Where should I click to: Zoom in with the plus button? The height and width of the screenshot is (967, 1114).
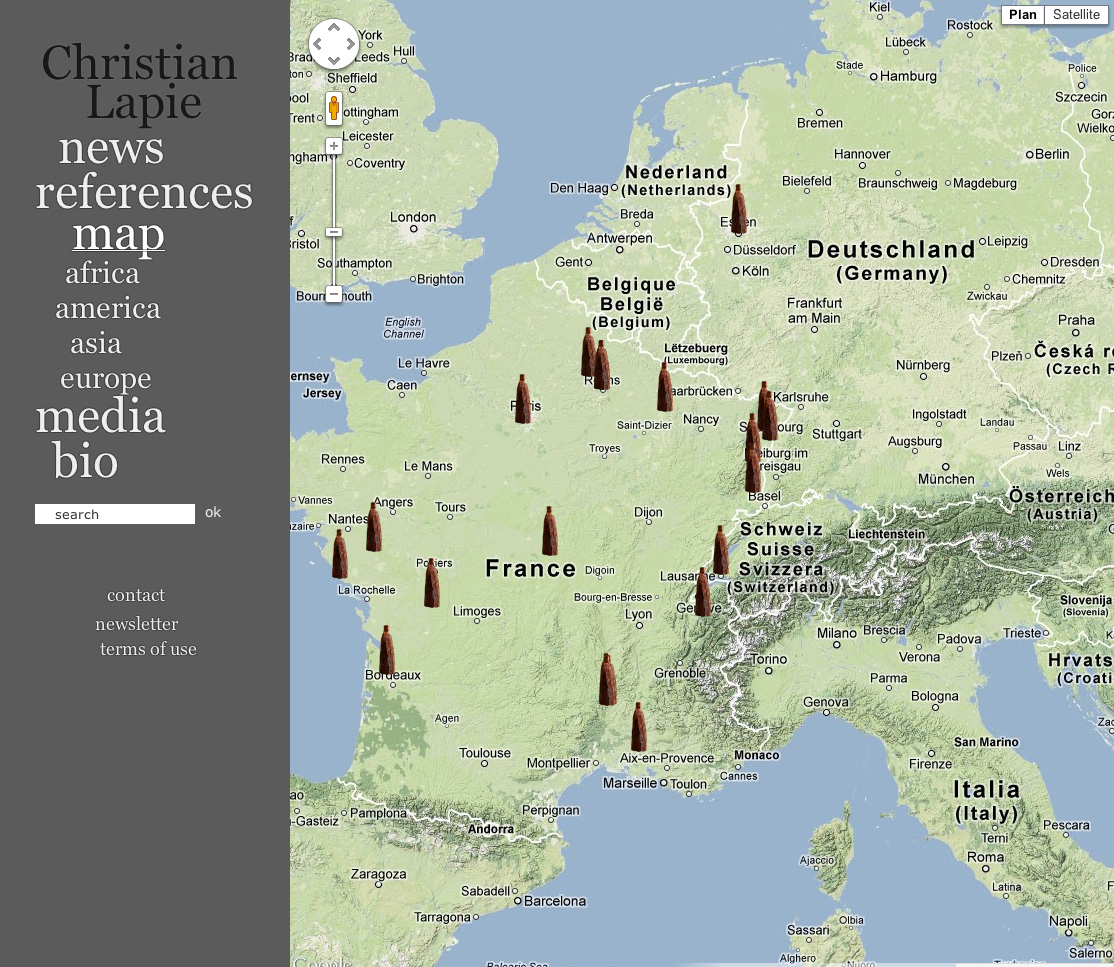(x=334, y=146)
